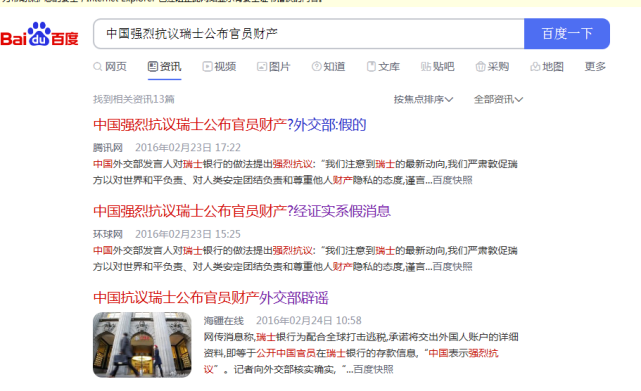Open the 网页 tab
Screen dimensions: 641x391
point(110,66)
